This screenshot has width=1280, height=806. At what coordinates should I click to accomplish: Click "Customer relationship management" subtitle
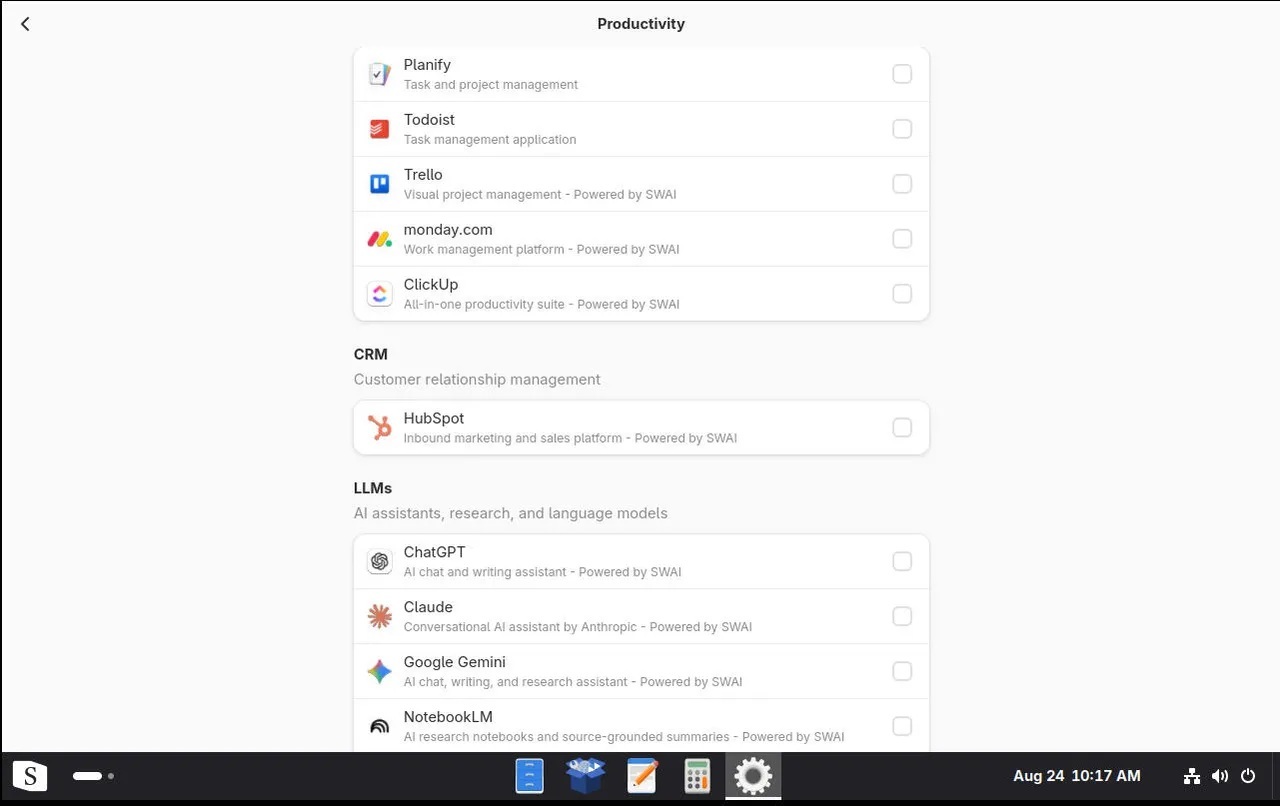pos(477,380)
